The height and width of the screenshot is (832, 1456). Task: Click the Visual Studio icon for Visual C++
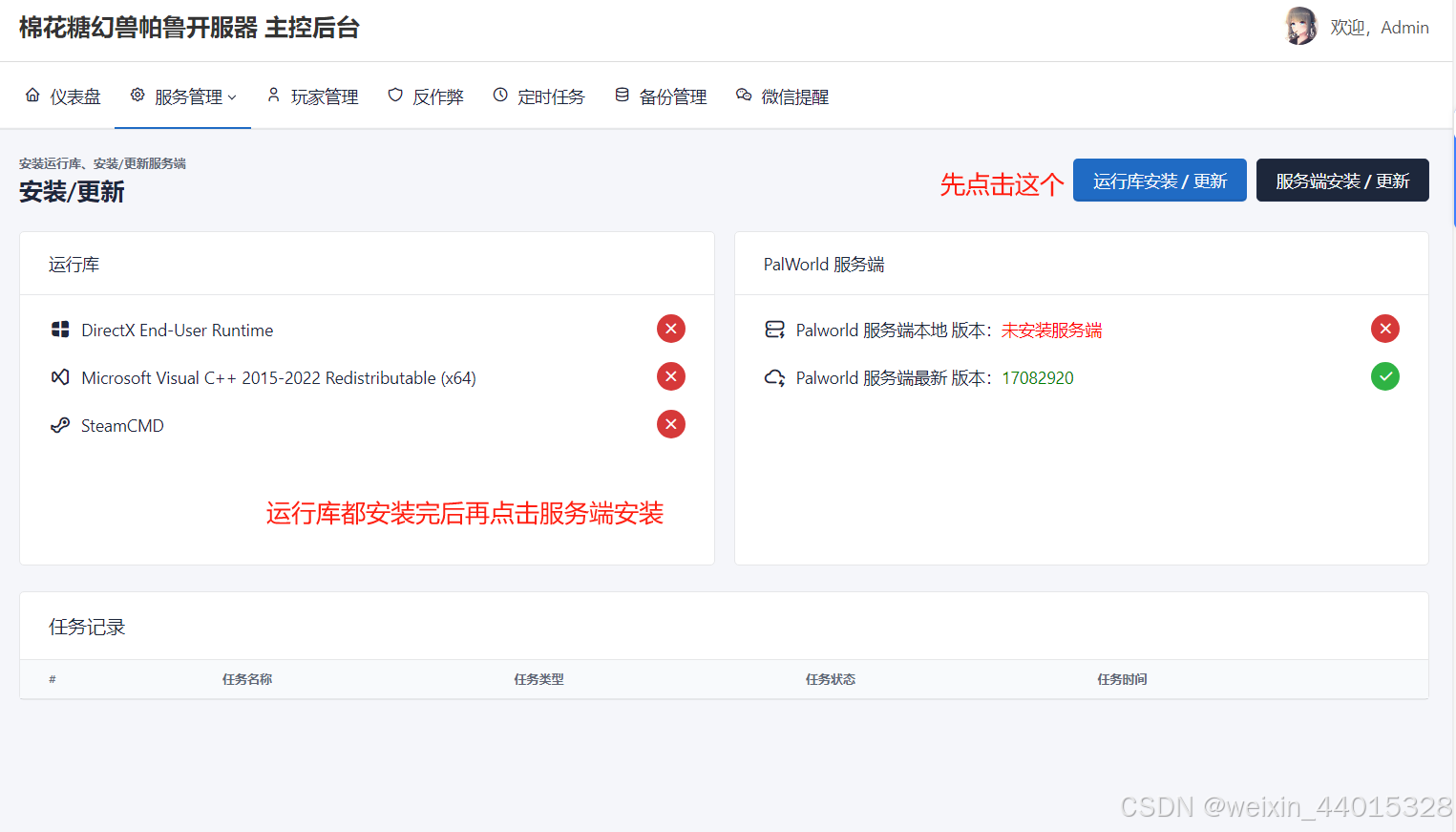[60, 377]
